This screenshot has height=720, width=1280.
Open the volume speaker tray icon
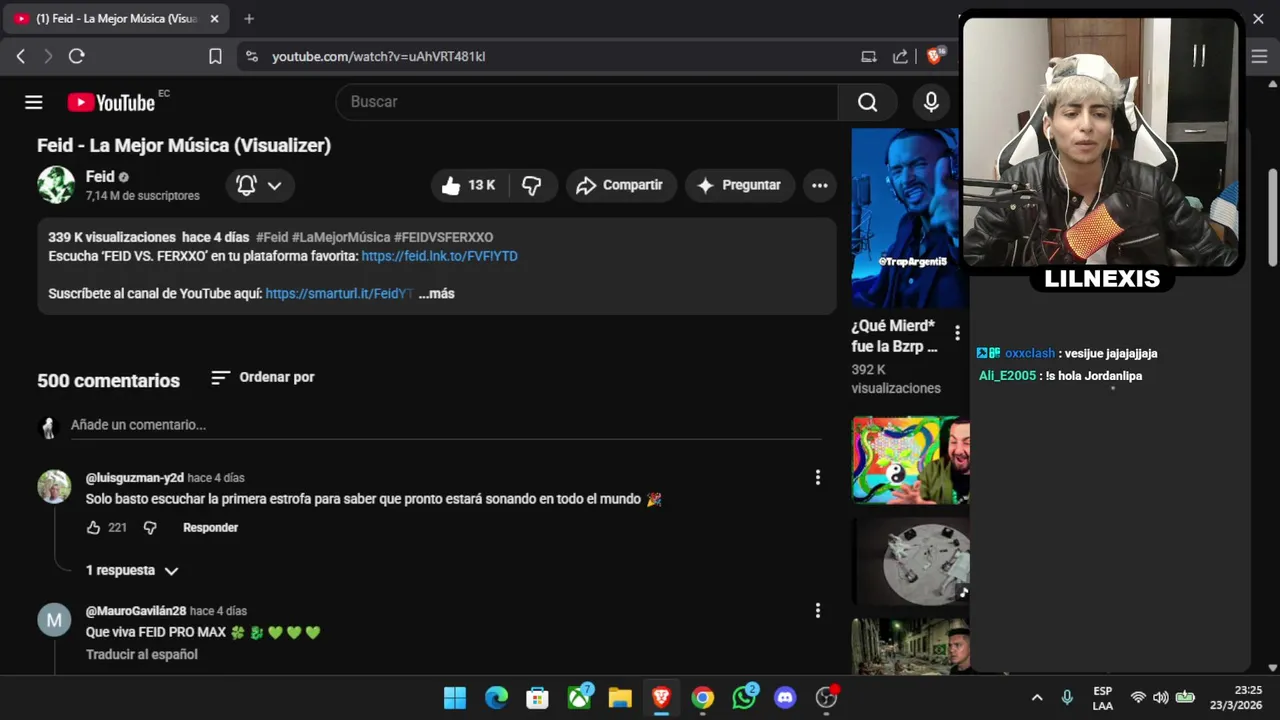point(1160,698)
